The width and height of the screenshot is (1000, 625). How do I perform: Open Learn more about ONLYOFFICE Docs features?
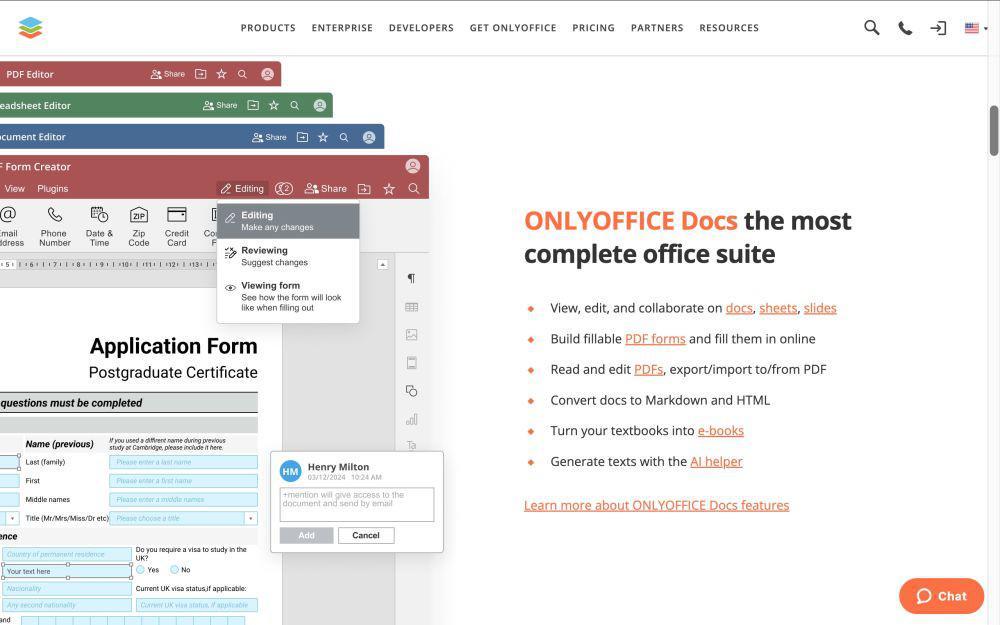656,505
